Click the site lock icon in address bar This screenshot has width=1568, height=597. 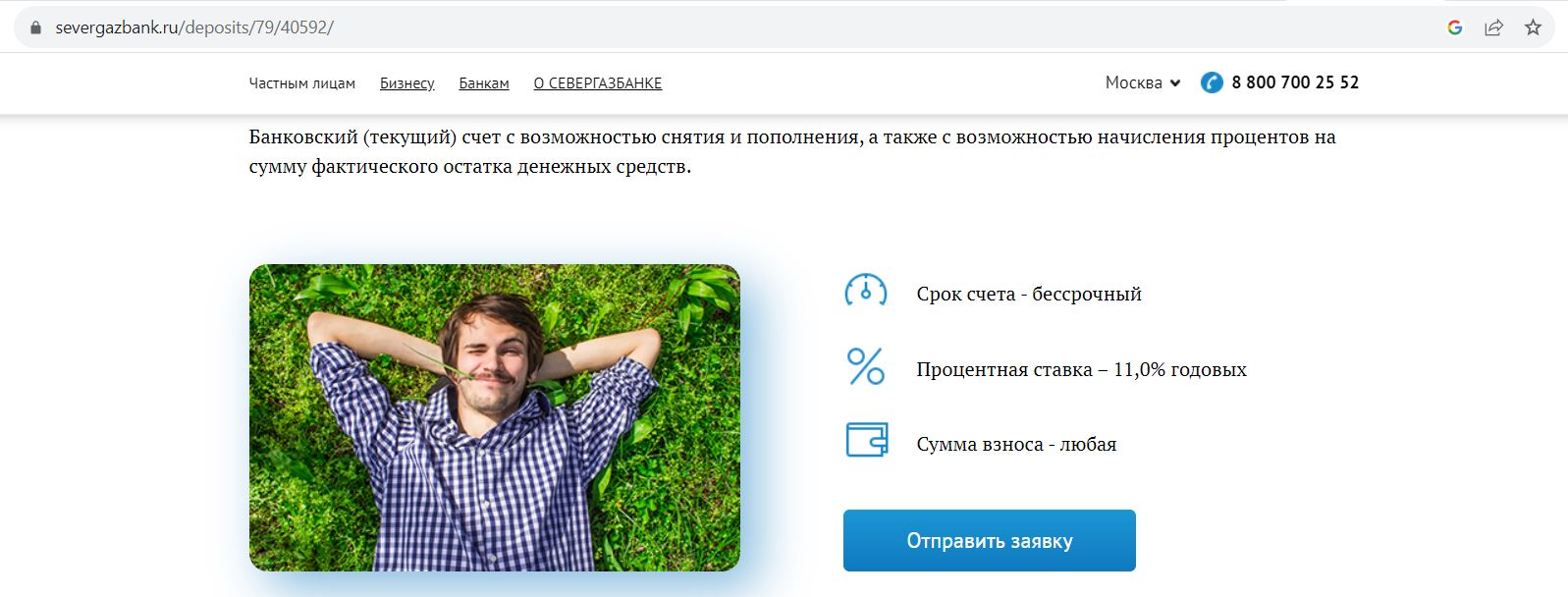point(36,27)
